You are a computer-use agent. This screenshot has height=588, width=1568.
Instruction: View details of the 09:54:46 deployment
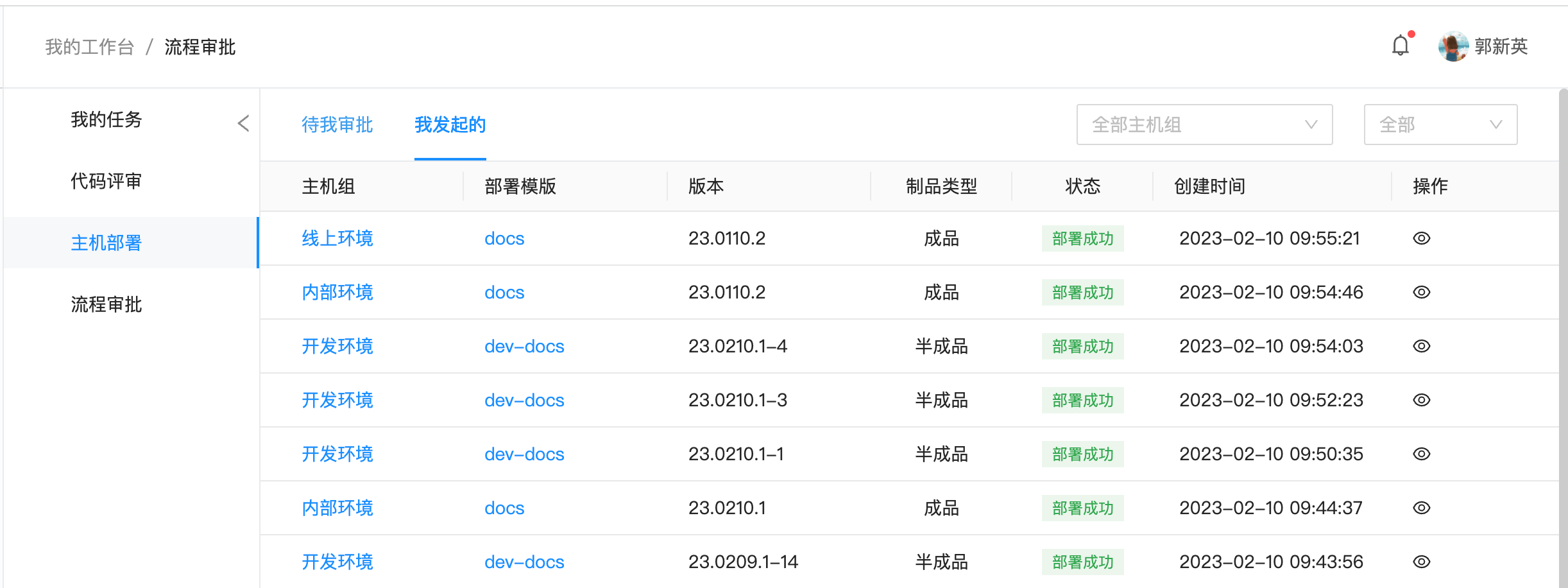coord(1421,292)
